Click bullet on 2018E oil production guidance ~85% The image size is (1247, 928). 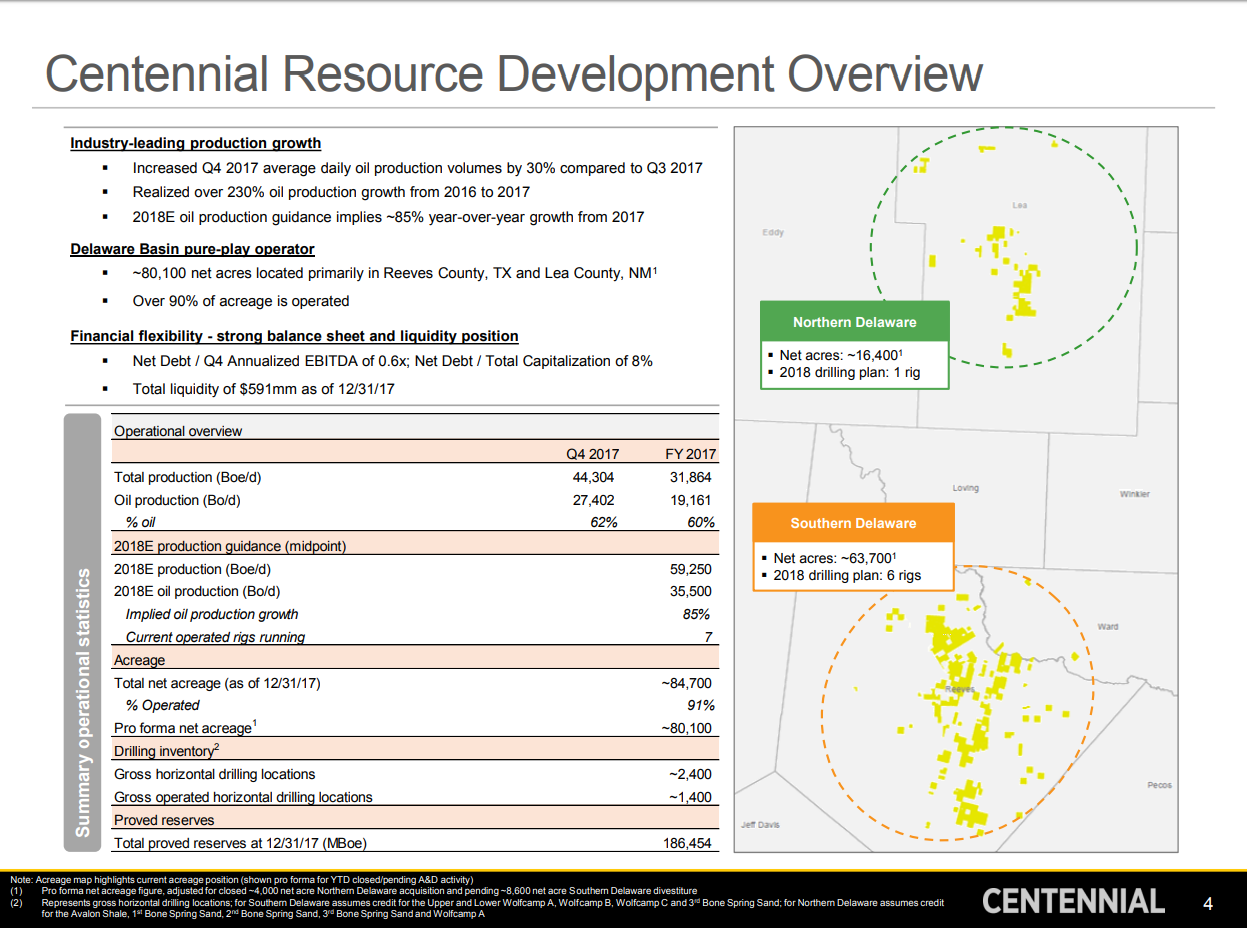pyautogui.click(x=388, y=217)
